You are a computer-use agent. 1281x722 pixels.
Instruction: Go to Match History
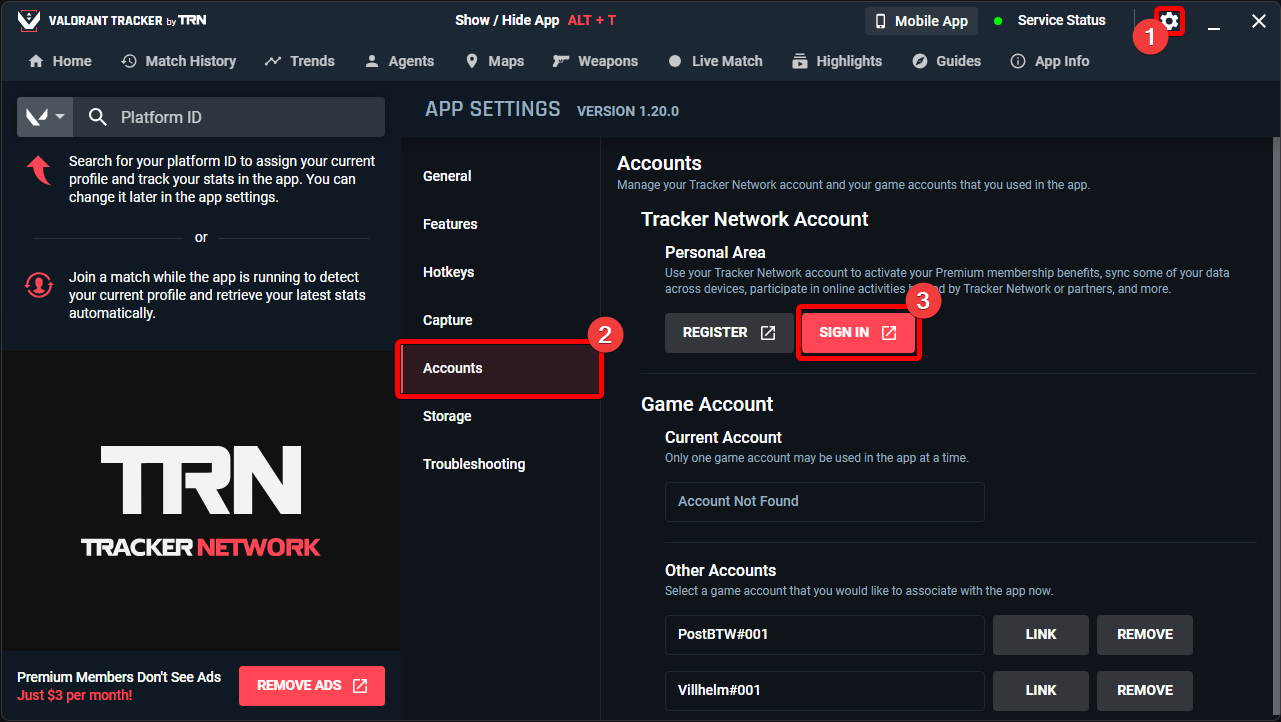(x=179, y=61)
